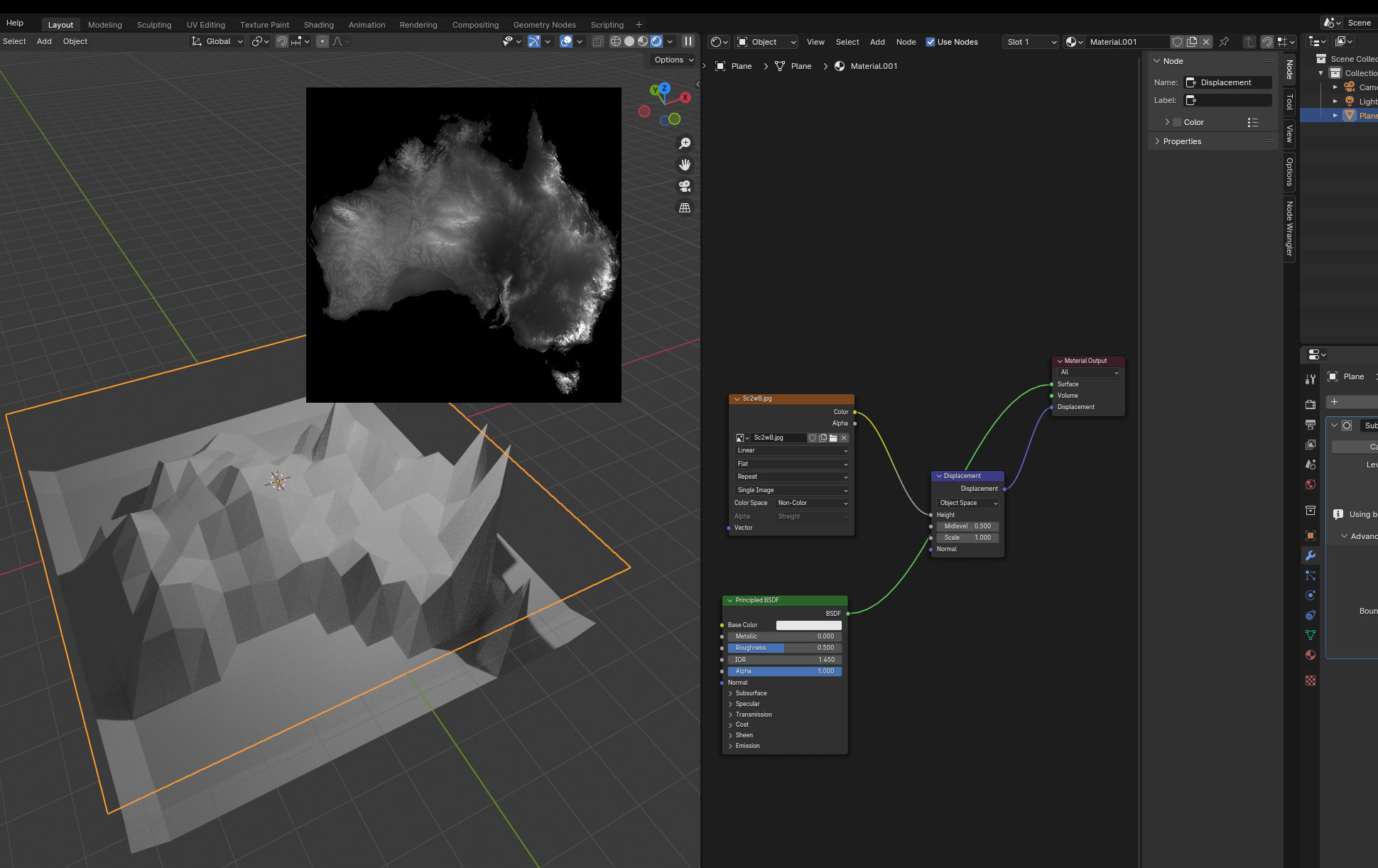Select rendered viewport shading
This screenshot has width=1378, height=868.
click(x=656, y=41)
